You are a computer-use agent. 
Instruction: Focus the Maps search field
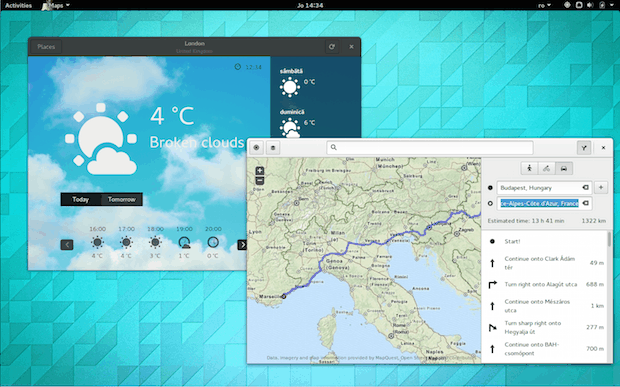430,147
